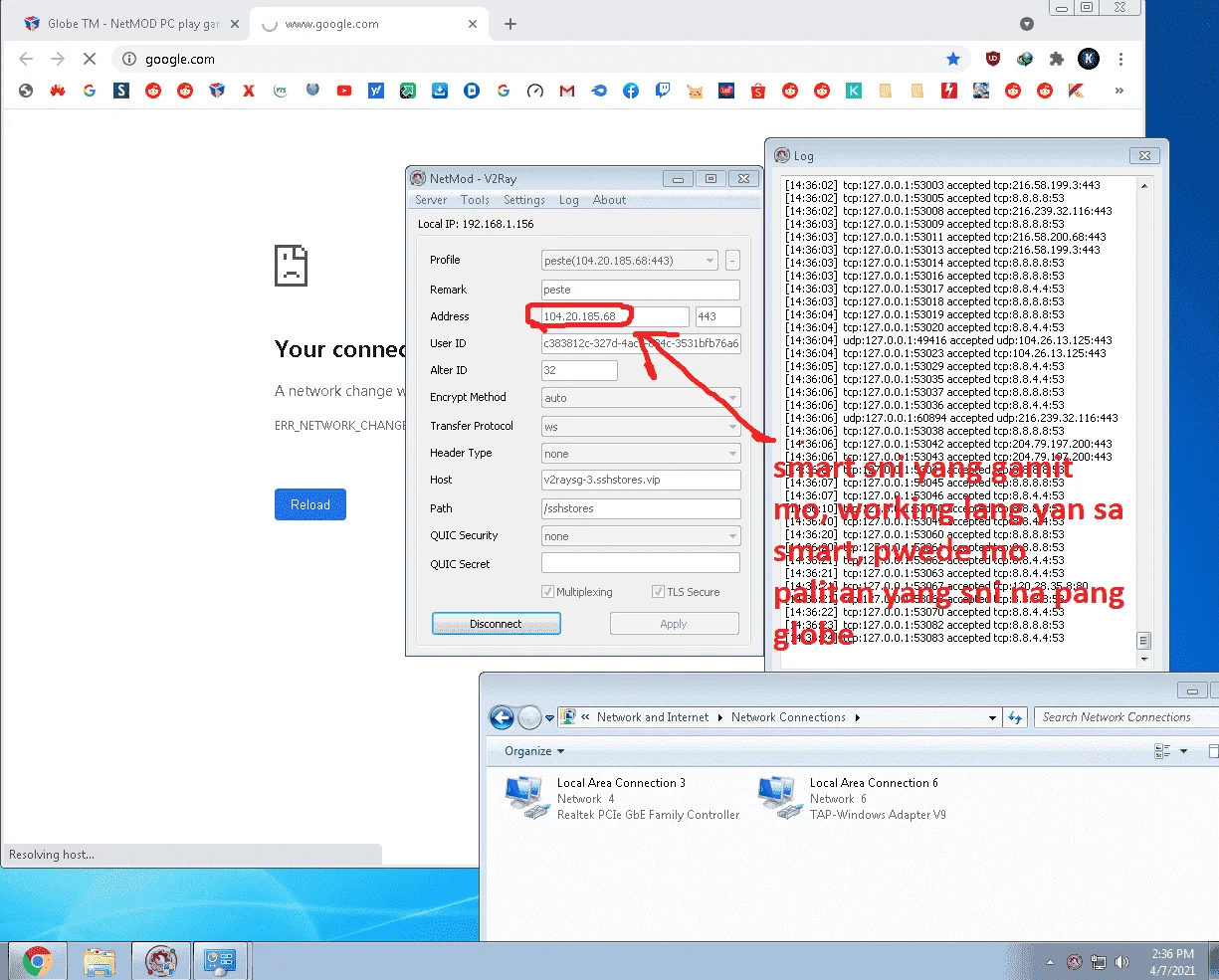Open the uBlock Origin extension icon
Screen dimensions: 1219x980
click(x=993, y=59)
